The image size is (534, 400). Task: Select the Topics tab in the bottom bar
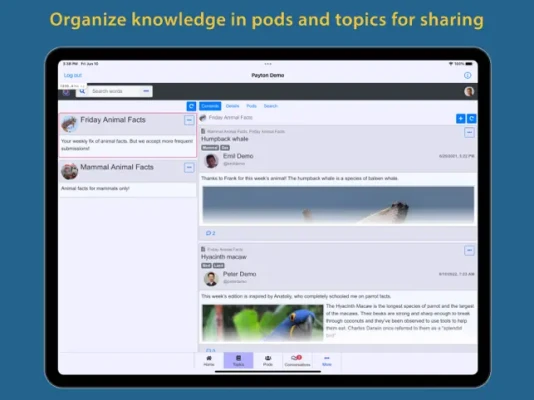(x=238, y=360)
